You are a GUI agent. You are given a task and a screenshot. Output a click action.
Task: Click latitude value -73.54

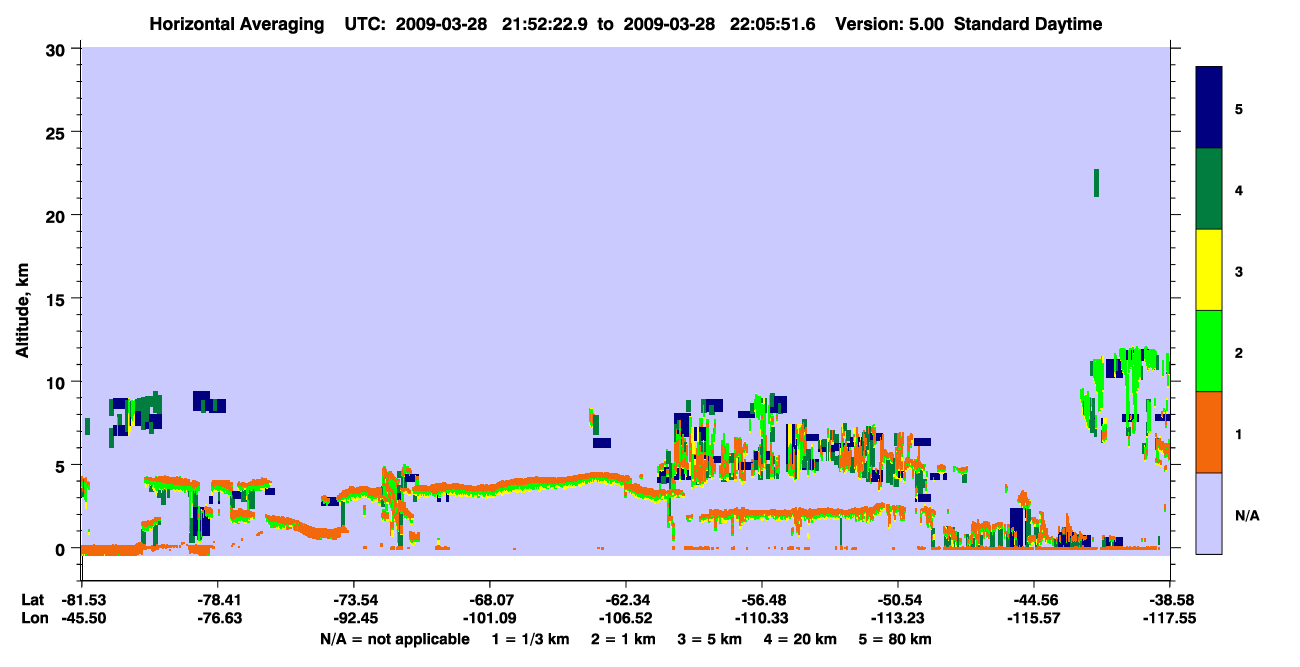(354, 600)
